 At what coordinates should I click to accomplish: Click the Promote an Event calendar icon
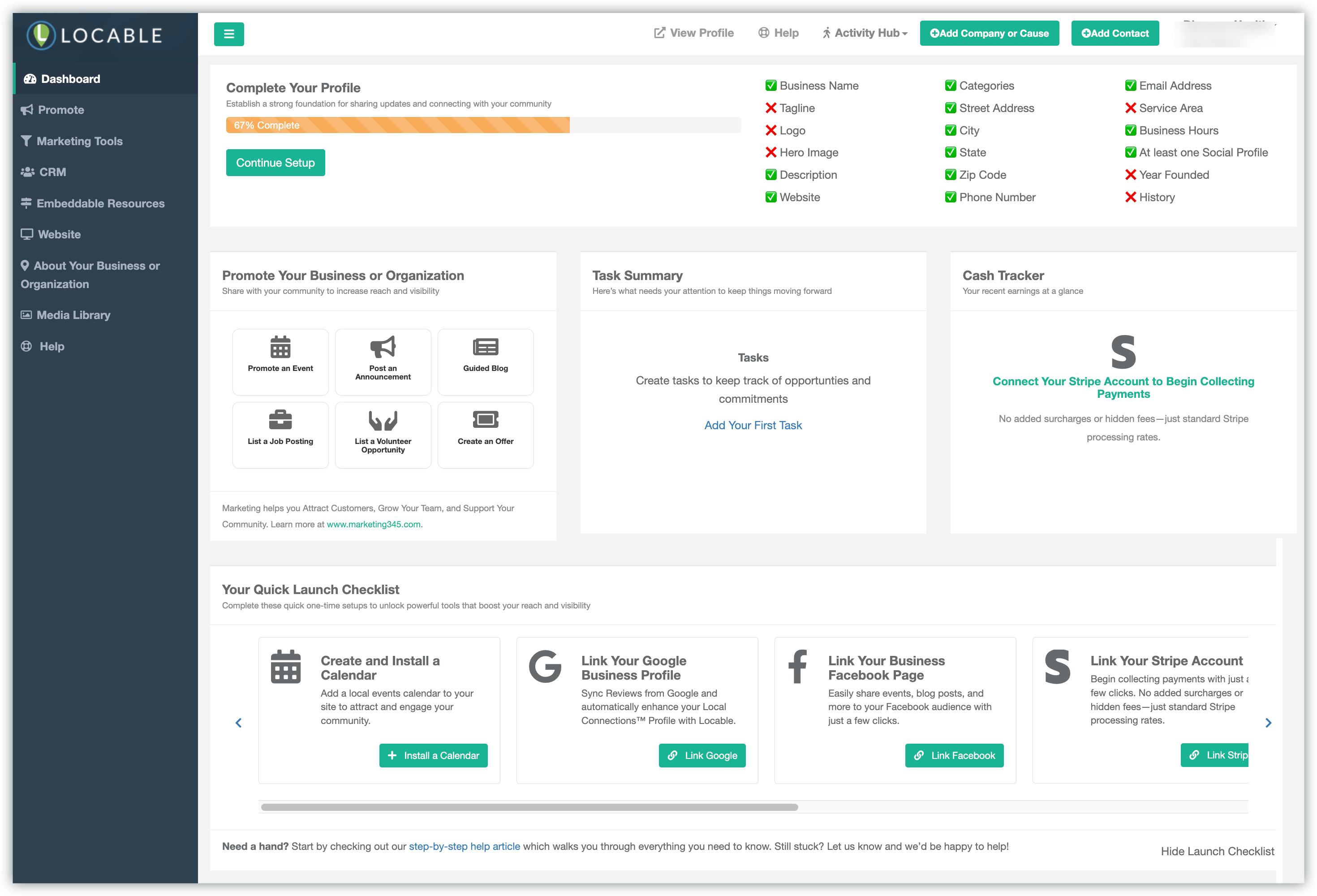pyautogui.click(x=280, y=347)
